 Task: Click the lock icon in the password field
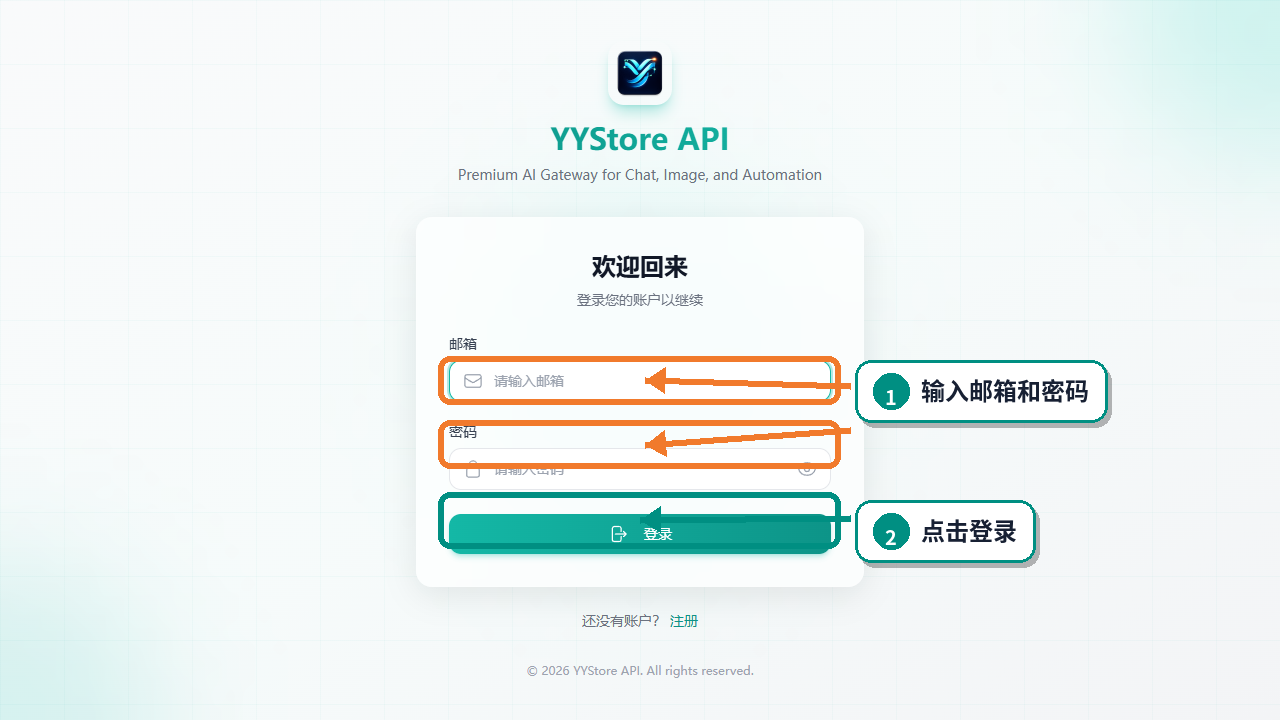(x=473, y=468)
